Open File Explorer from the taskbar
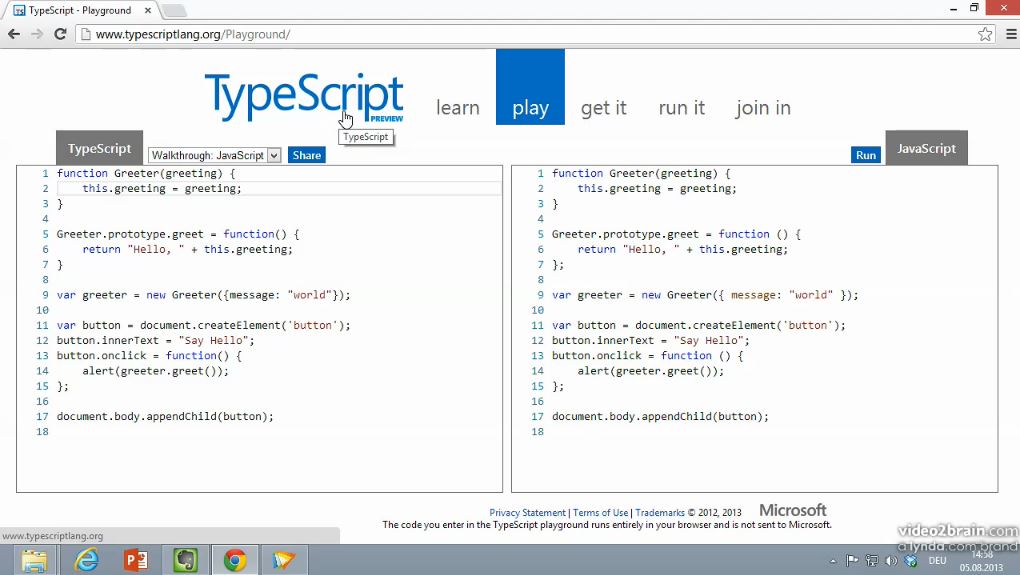This screenshot has width=1020, height=575. 34,560
